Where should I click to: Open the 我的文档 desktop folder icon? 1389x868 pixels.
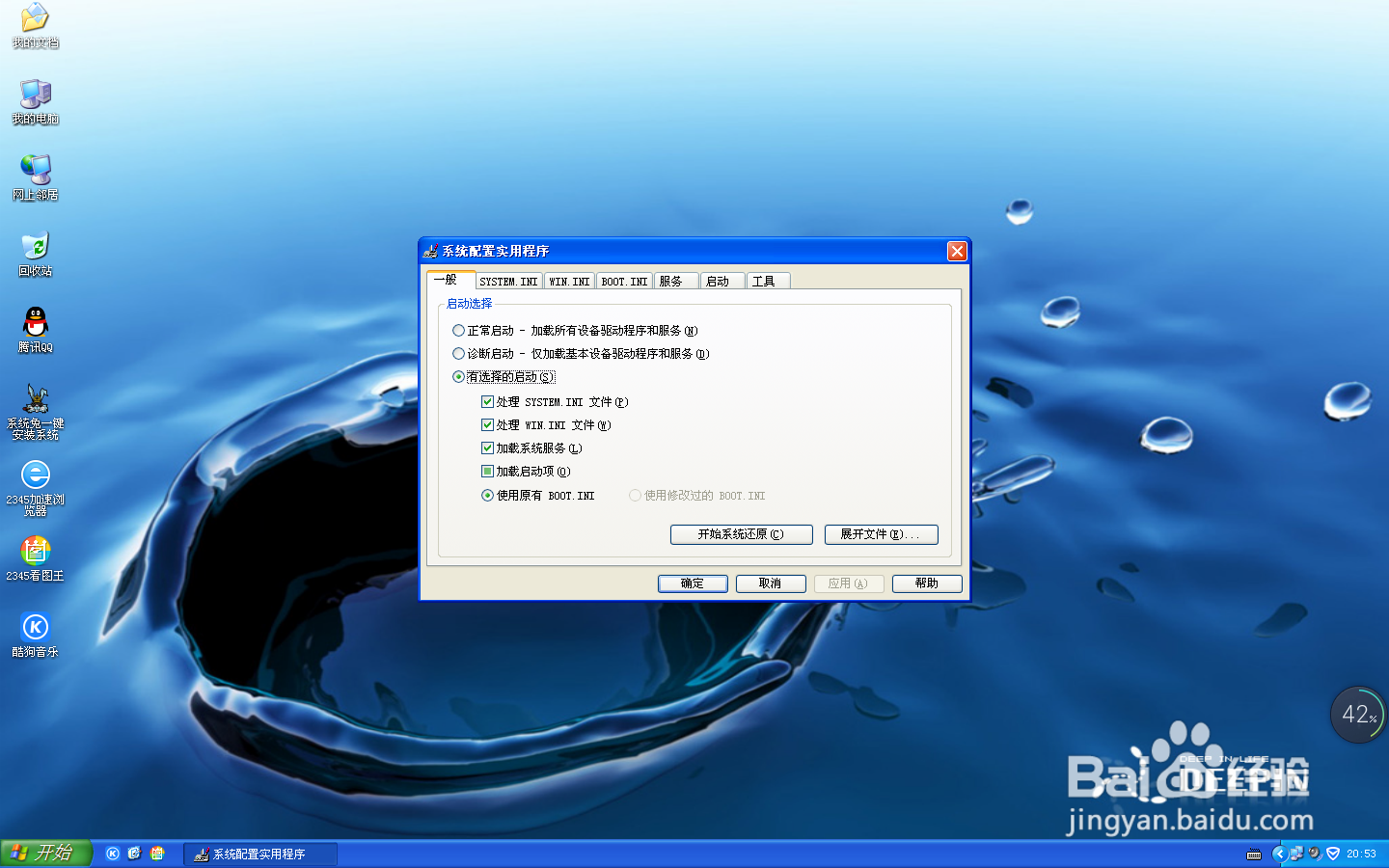(x=36, y=25)
